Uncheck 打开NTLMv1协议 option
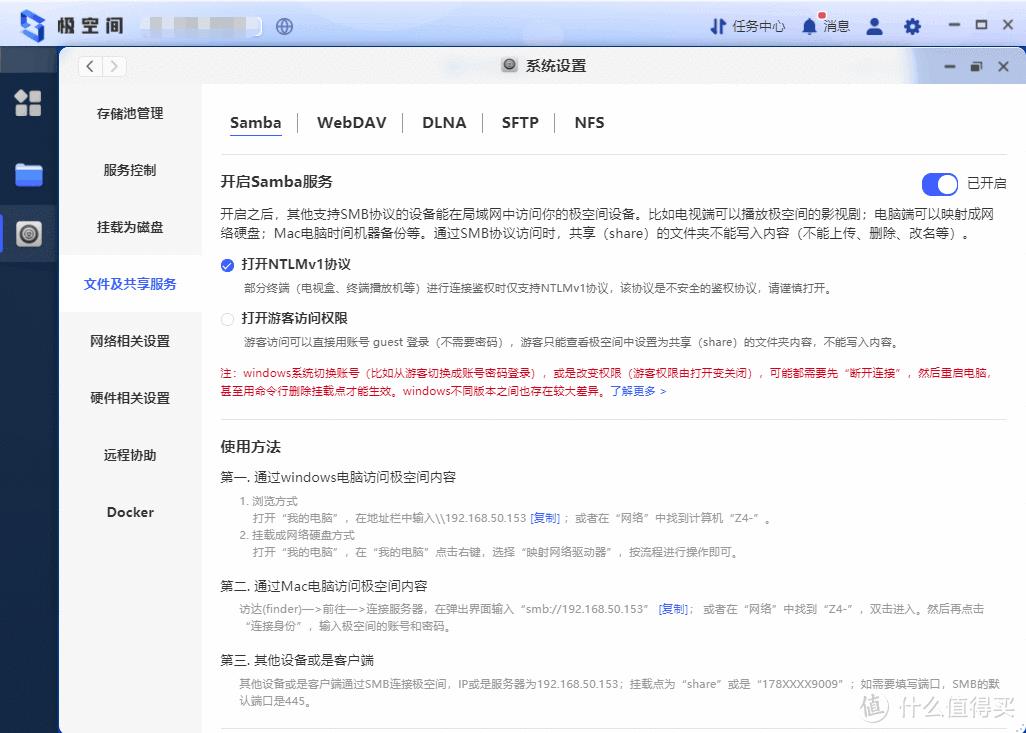The height and width of the screenshot is (733, 1026). [x=227, y=265]
